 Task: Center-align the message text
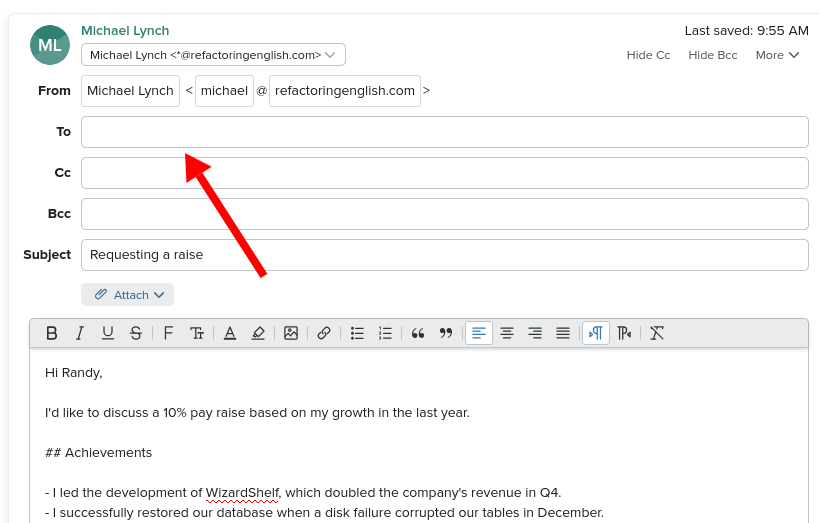pyautogui.click(x=507, y=333)
